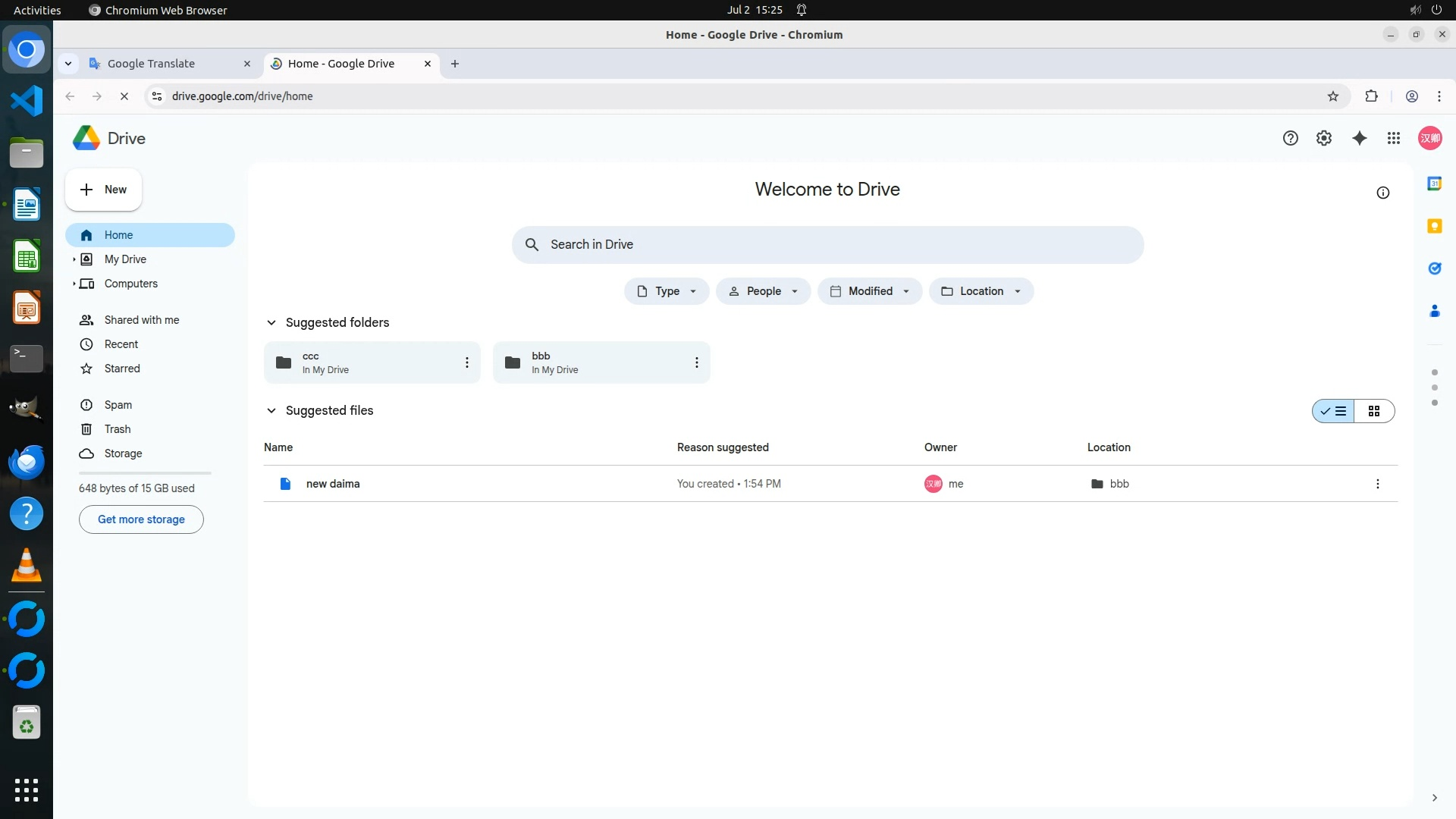Open Google Keep side panel icon
Image resolution: width=1456 pixels, height=819 pixels.
(1434, 226)
